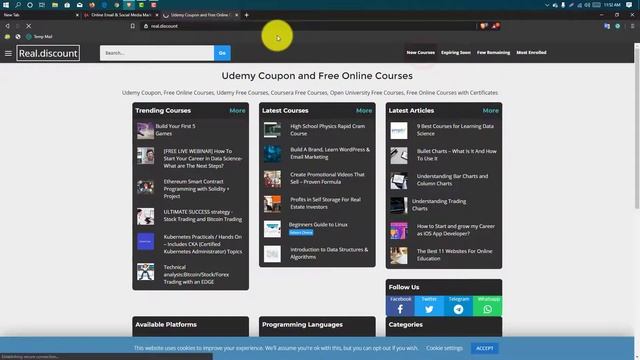Open the translate extension icon
The width and height of the screenshot is (640, 360).
607,26
